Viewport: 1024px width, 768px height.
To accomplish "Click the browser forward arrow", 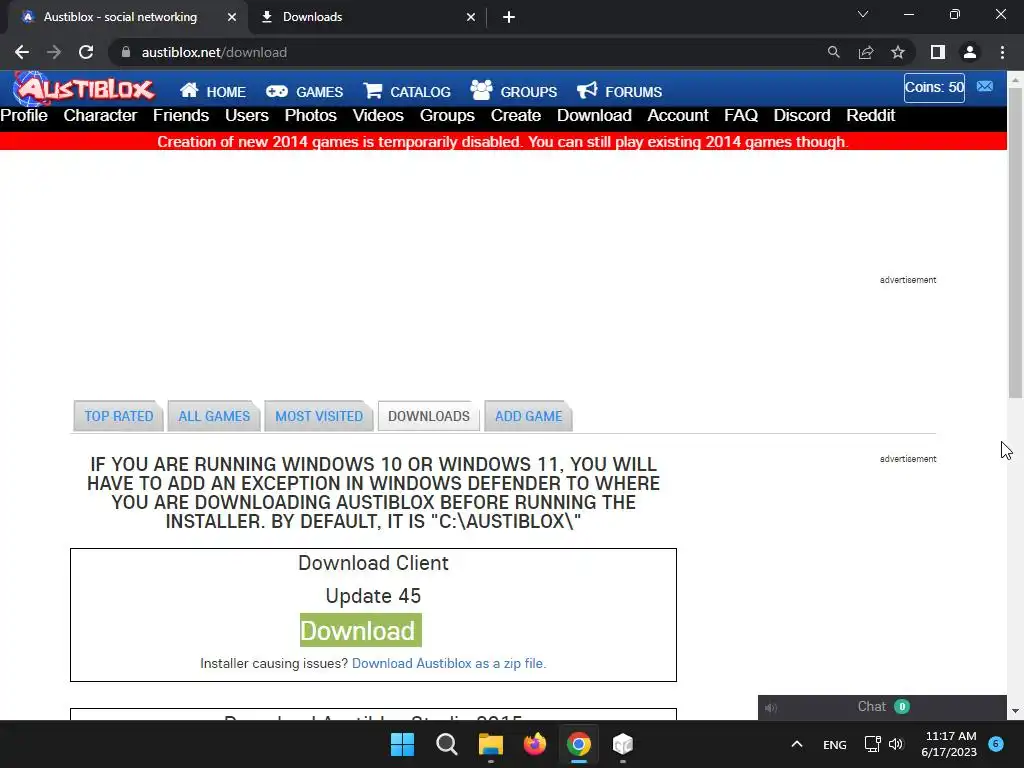I will (x=54, y=52).
